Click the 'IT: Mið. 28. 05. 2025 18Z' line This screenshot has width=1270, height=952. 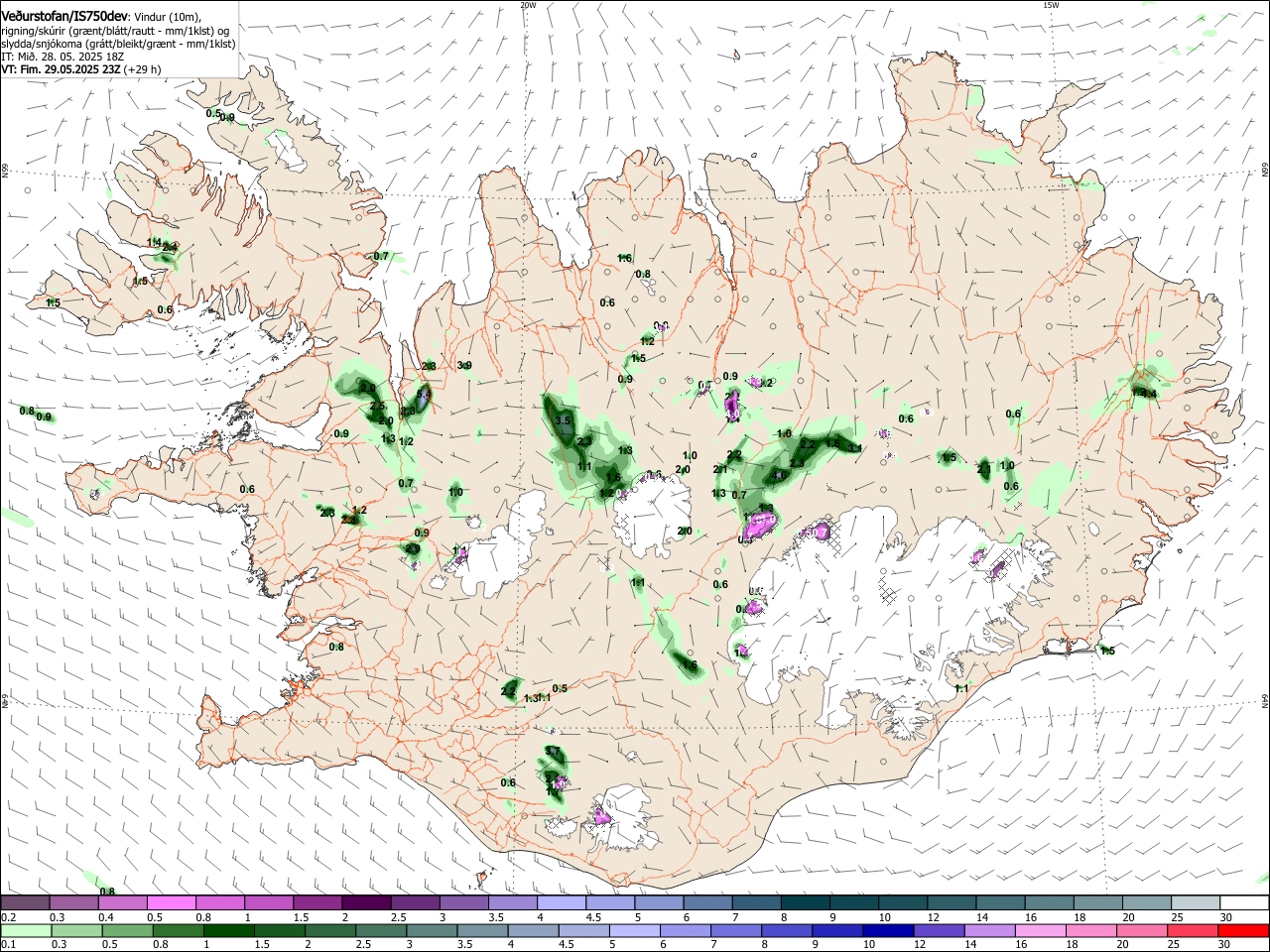[x=63, y=57]
